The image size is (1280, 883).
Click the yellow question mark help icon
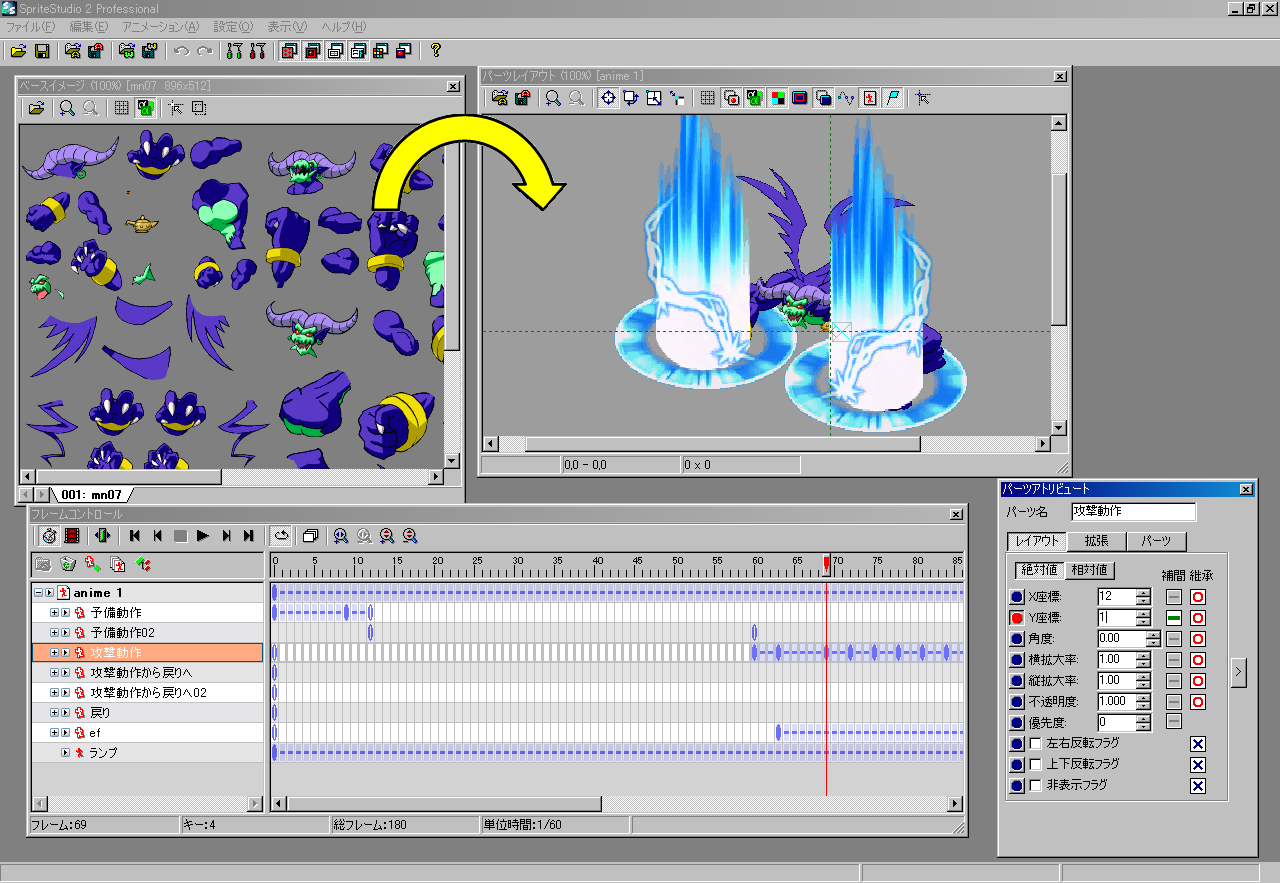(x=436, y=50)
